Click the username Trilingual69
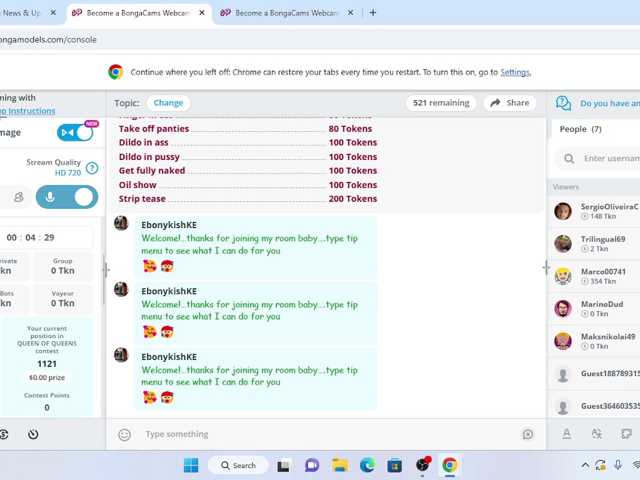Screen dimensions: 640x480 click(603, 239)
